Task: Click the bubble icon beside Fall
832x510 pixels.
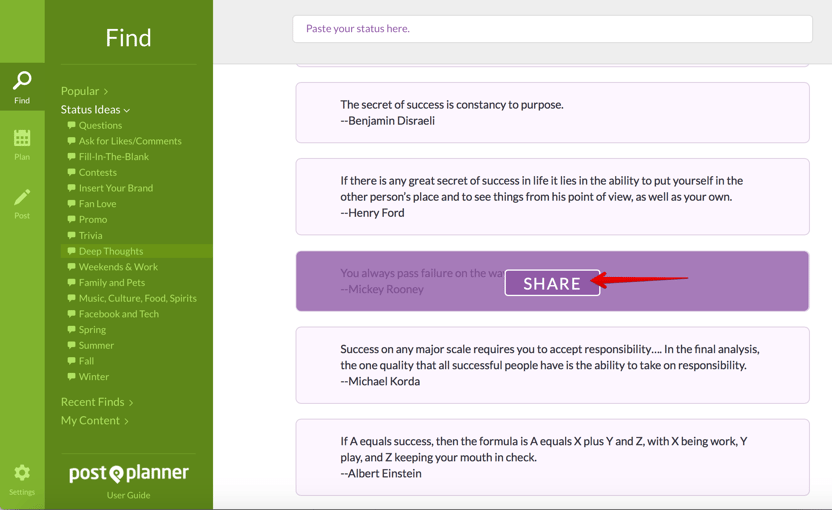Action: (71, 361)
